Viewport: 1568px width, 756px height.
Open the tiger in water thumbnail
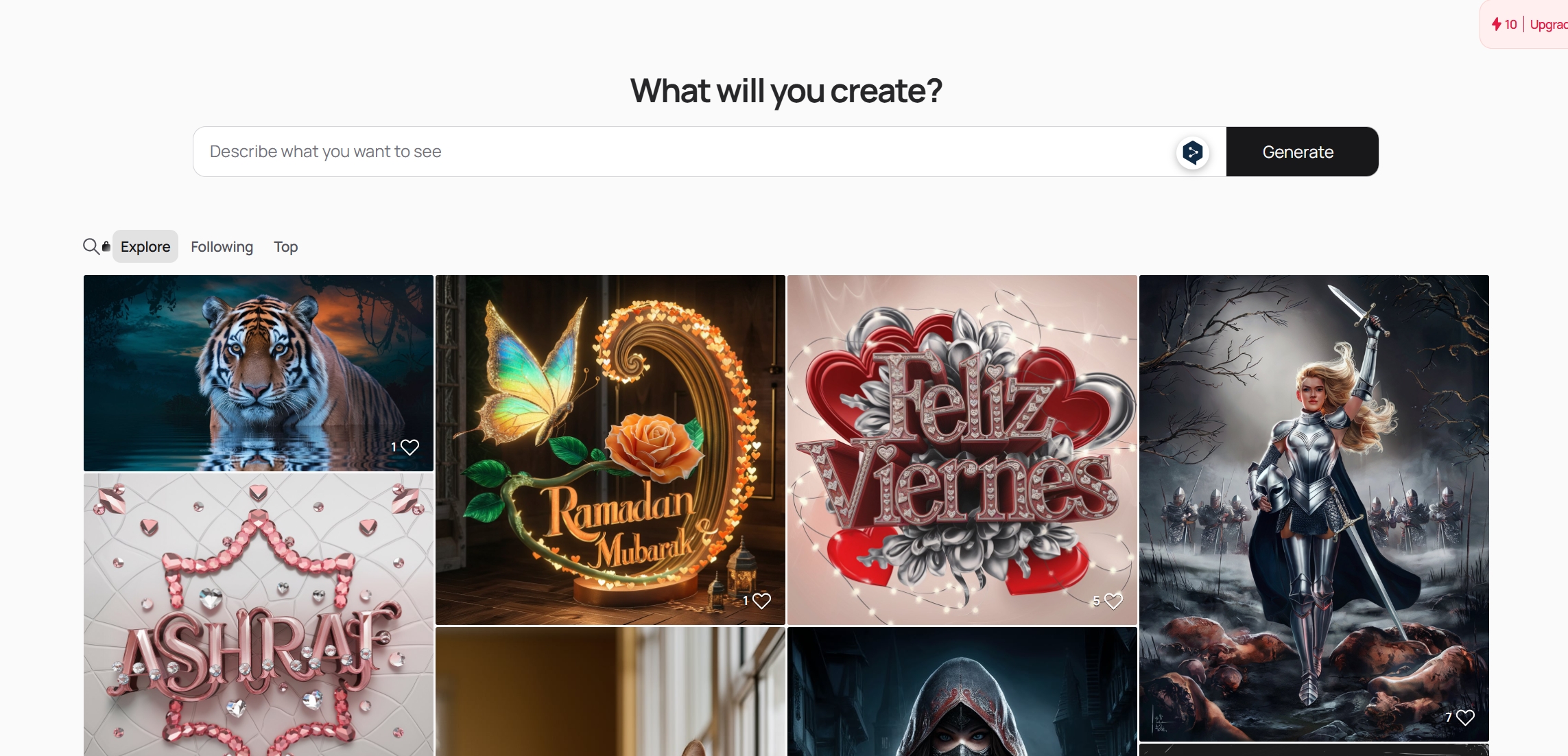(x=259, y=373)
